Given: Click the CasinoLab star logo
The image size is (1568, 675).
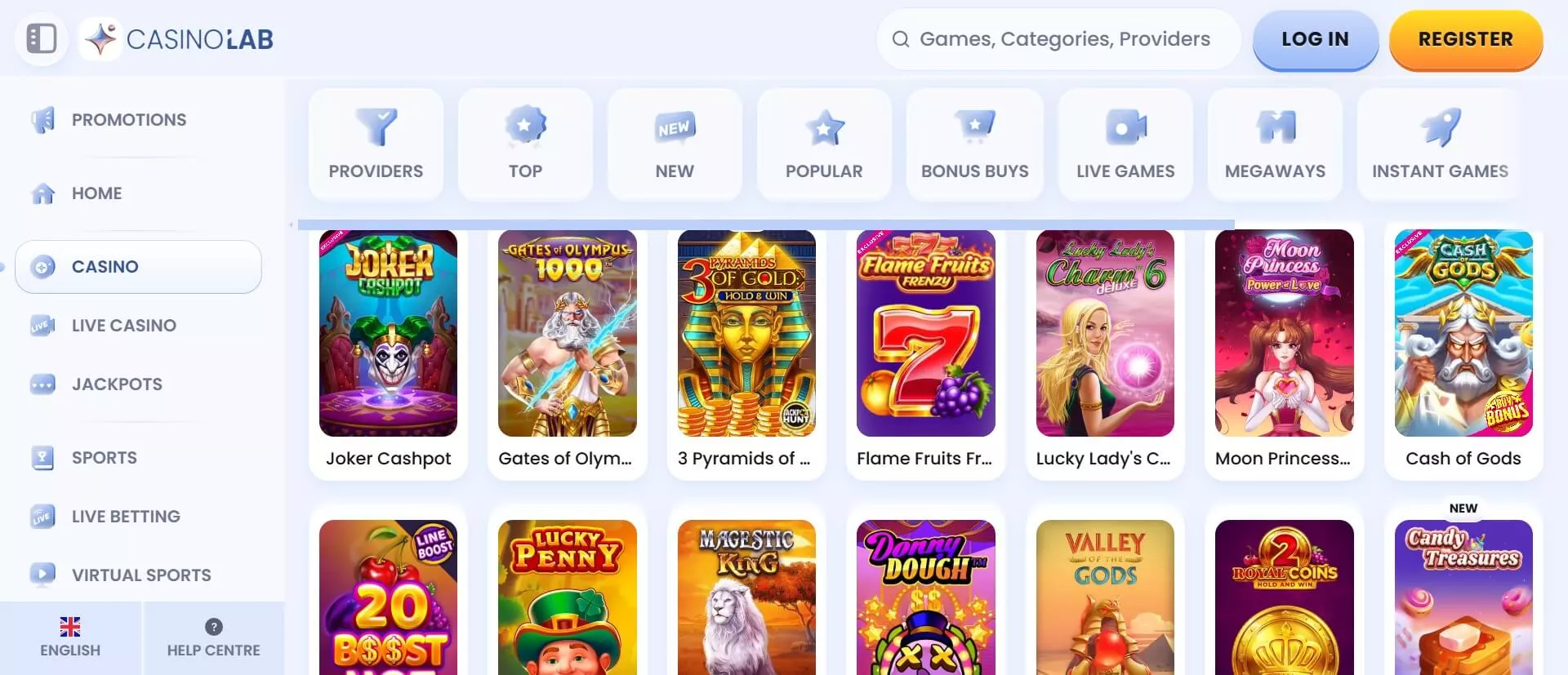Looking at the screenshot, I should pyautogui.click(x=100, y=38).
